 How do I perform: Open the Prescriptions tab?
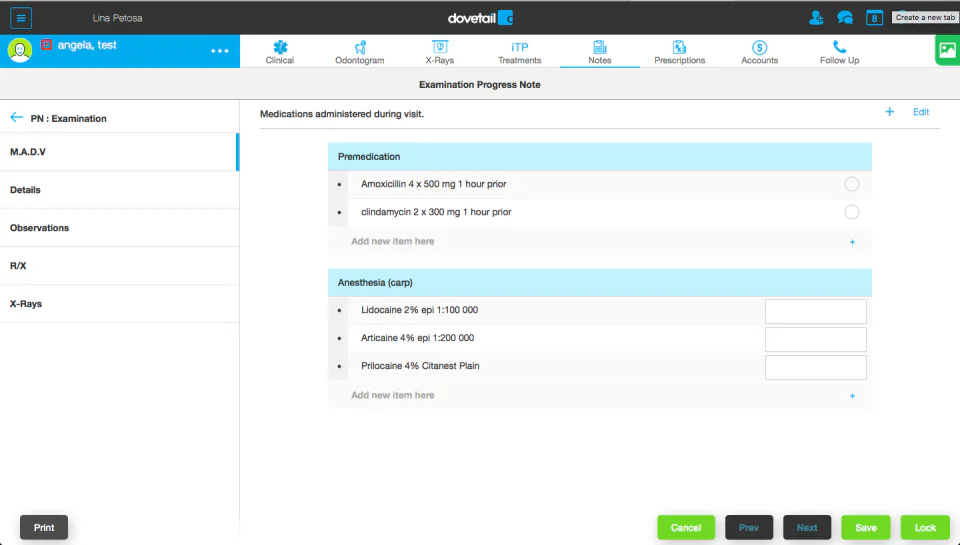click(x=680, y=51)
